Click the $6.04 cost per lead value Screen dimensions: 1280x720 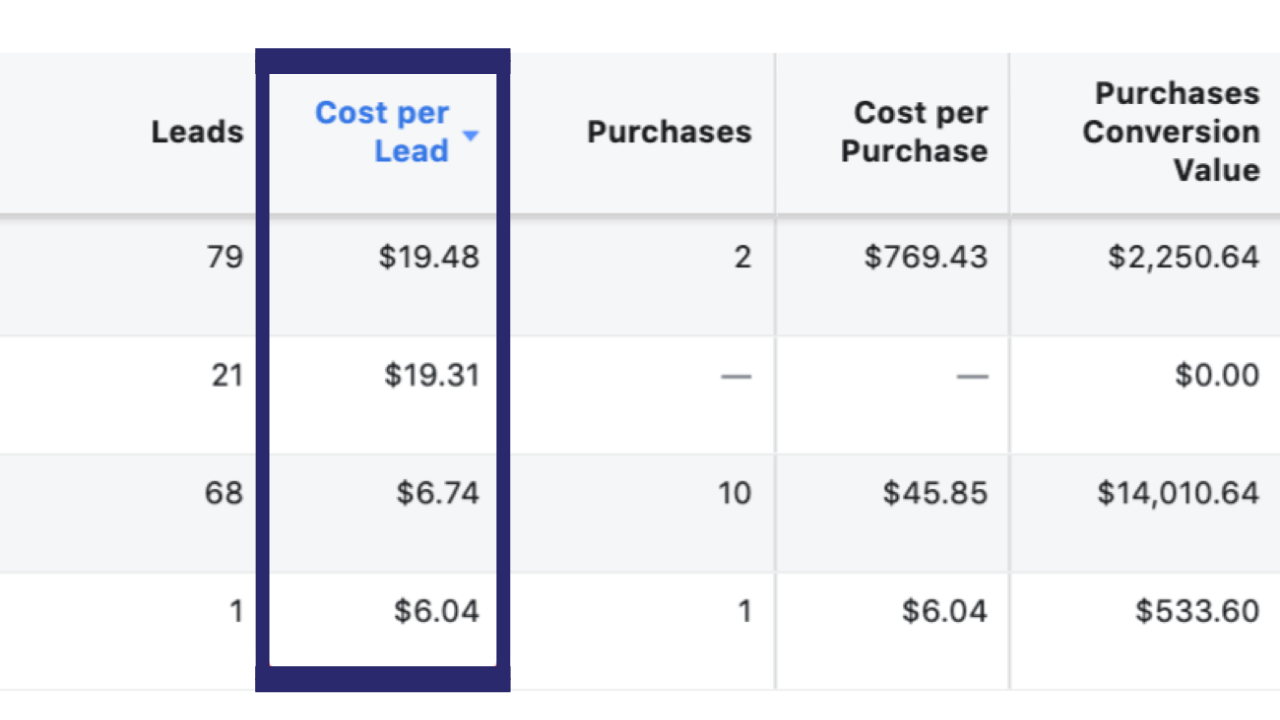437,611
